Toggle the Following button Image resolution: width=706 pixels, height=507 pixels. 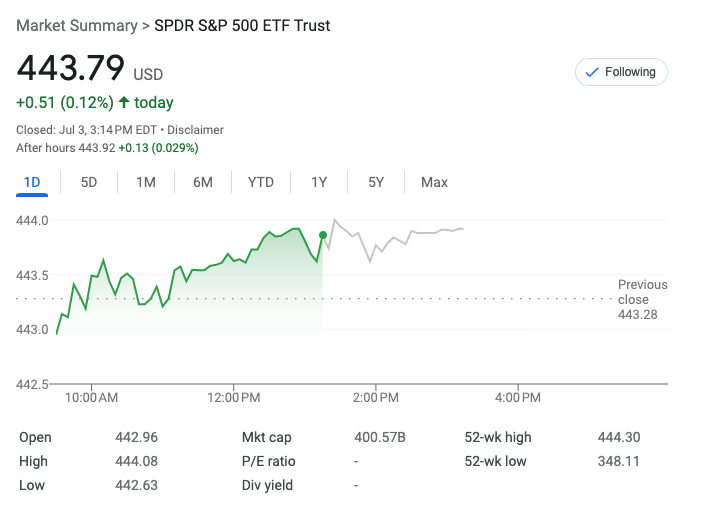pyautogui.click(x=621, y=72)
